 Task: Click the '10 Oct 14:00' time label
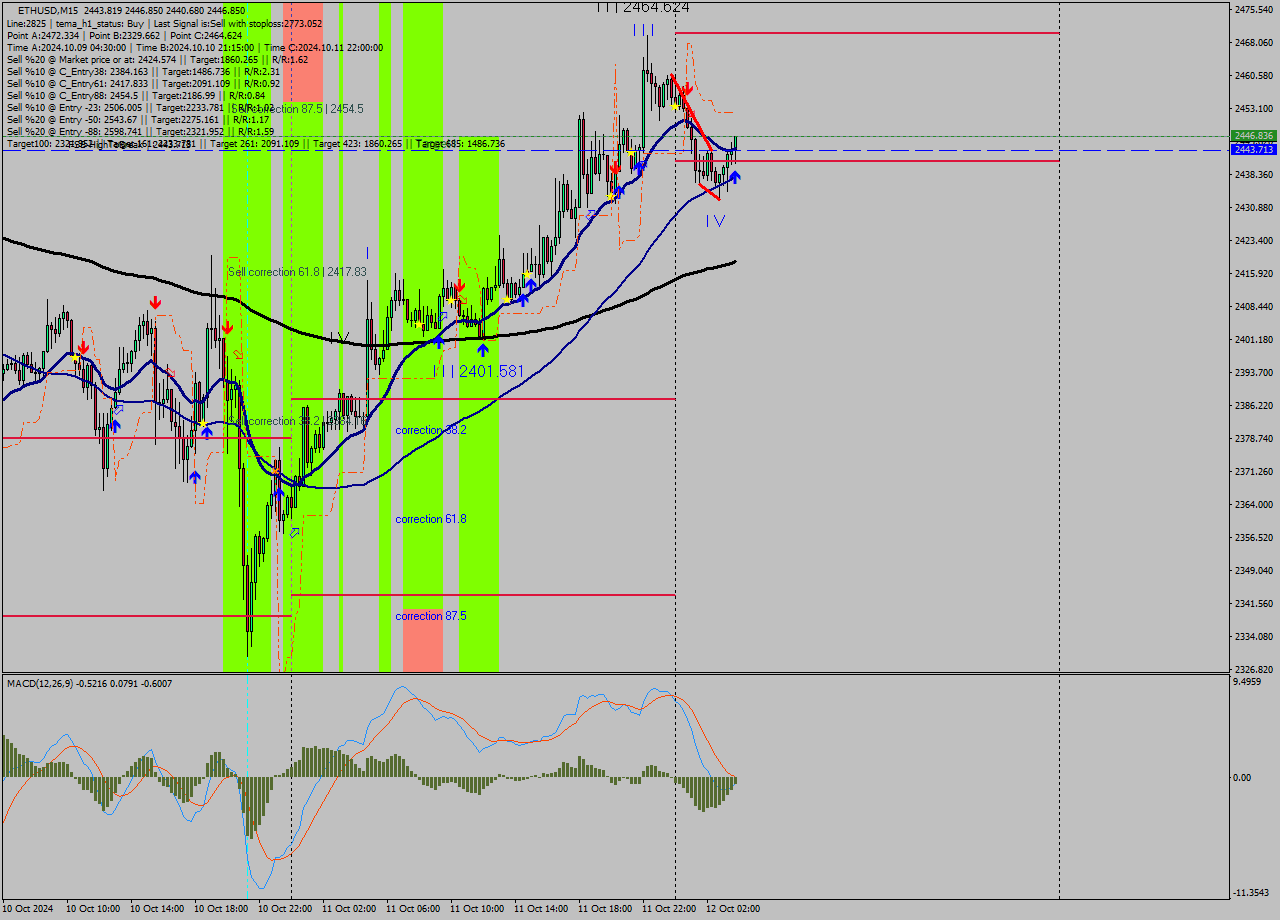click(x=157, y=909)
